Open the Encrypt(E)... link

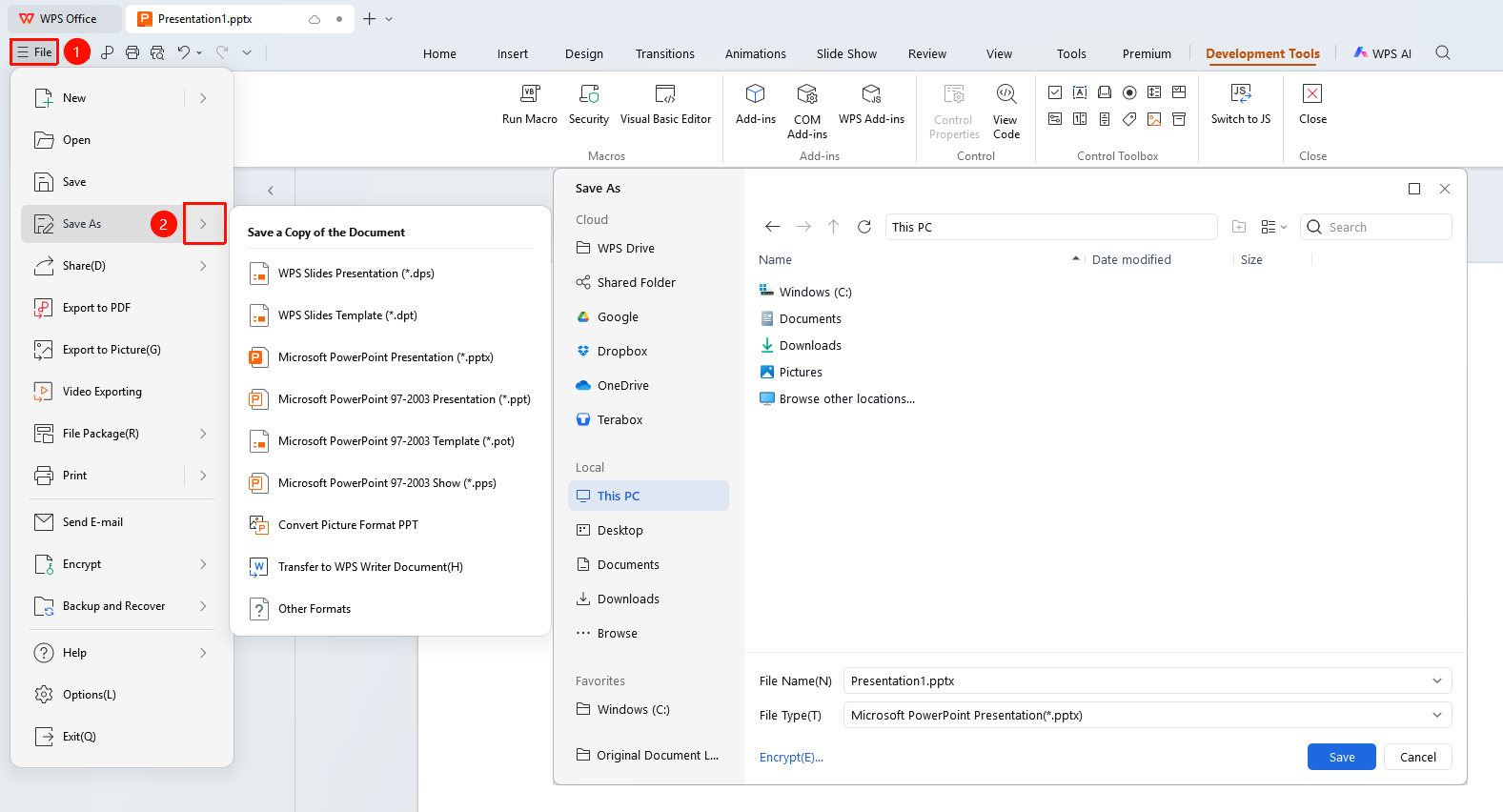[x=791, y=757]
